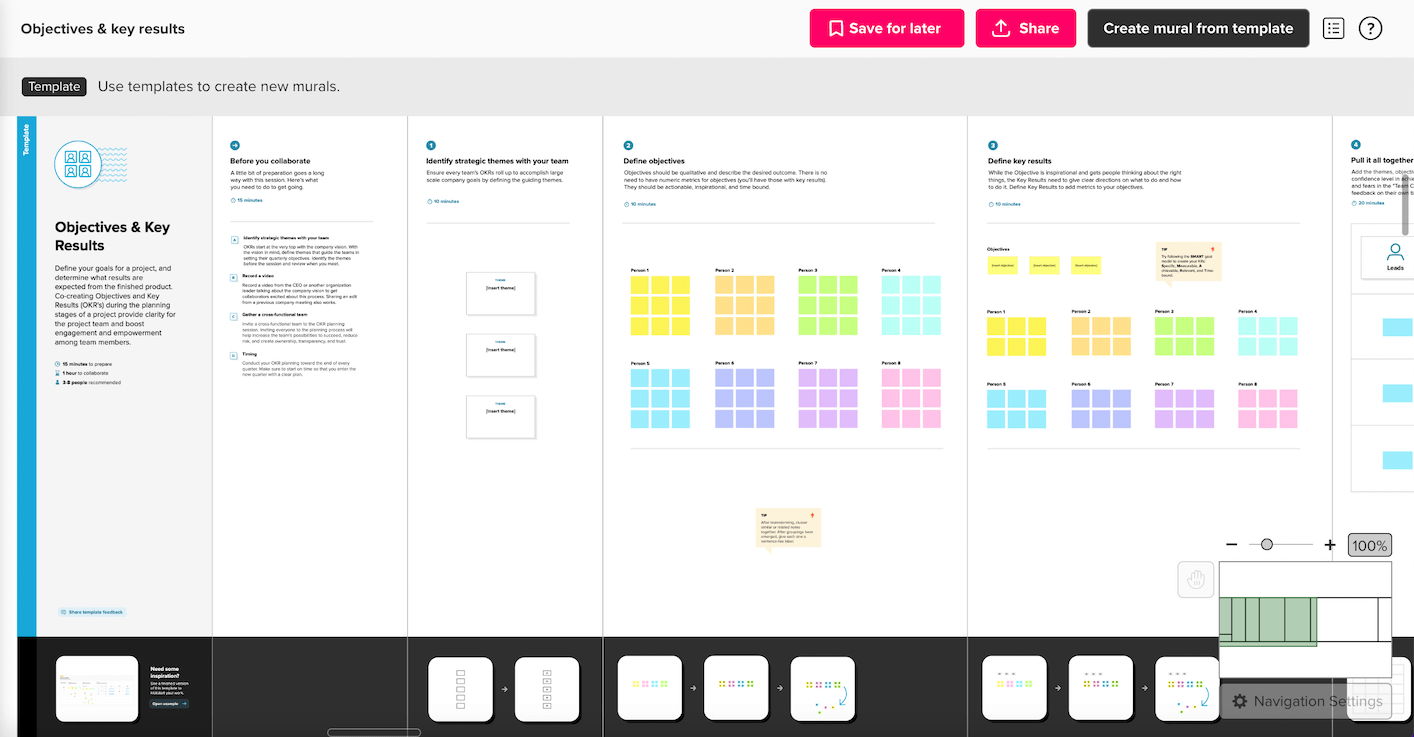Zoom out with the minus icon
Viewport: 1414px width, 737px height.
1232,545
